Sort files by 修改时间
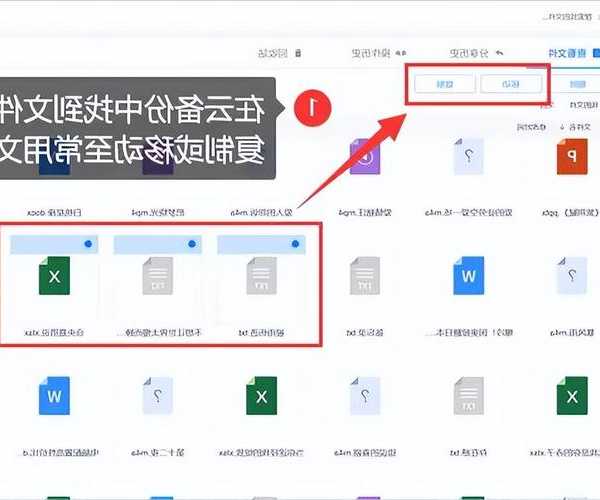The image size is (600, 500). [532, 127]
